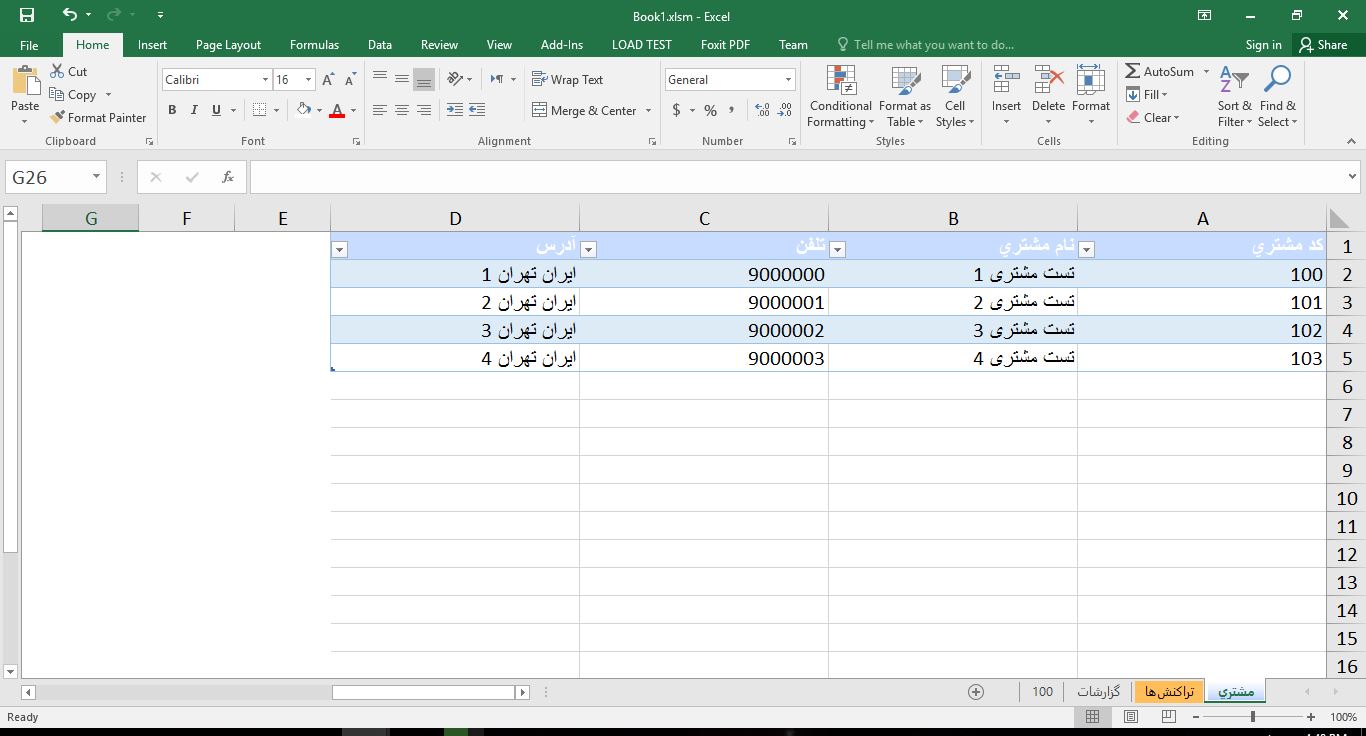
Task: Click Format cells icon
Action: pyautogui.click(x=1091, y=80)
